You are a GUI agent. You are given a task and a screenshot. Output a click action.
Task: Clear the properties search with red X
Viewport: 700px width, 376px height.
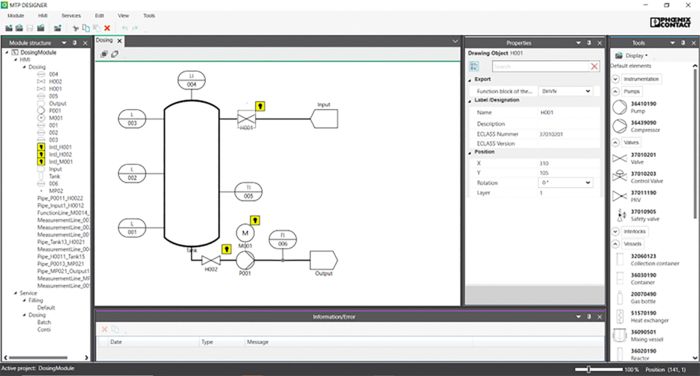coord(594,67)
